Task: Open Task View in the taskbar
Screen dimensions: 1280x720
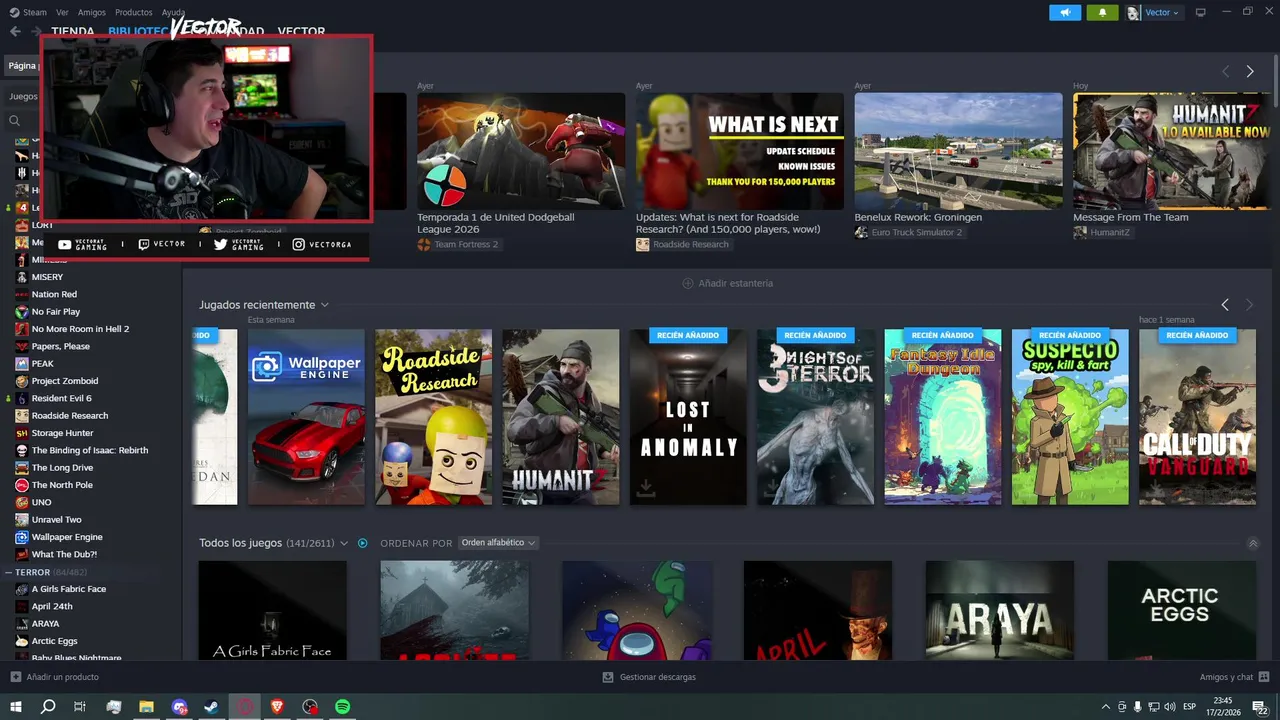Action: point(80,707)
